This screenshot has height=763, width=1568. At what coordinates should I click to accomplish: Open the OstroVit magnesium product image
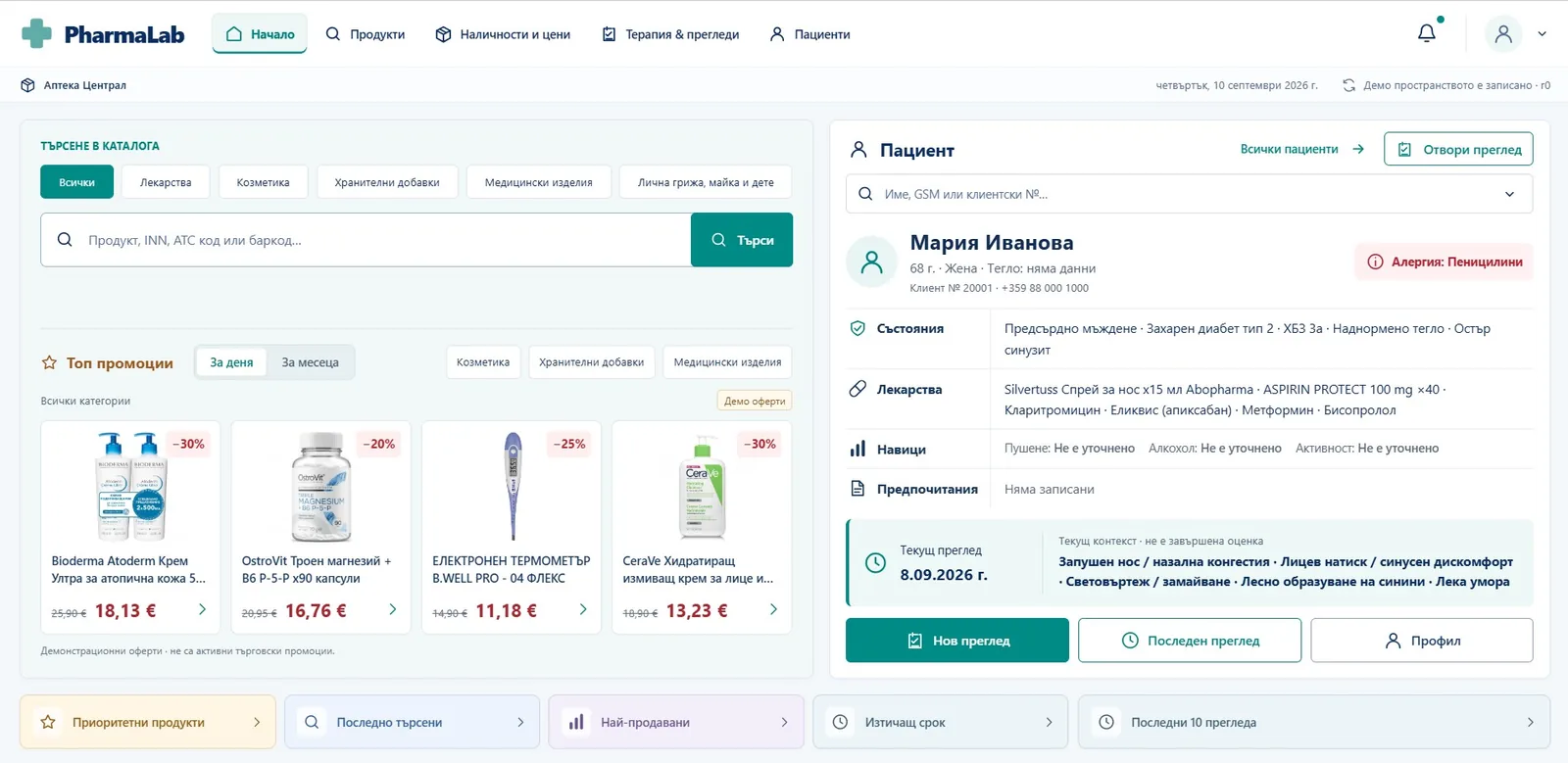(321, 486)
